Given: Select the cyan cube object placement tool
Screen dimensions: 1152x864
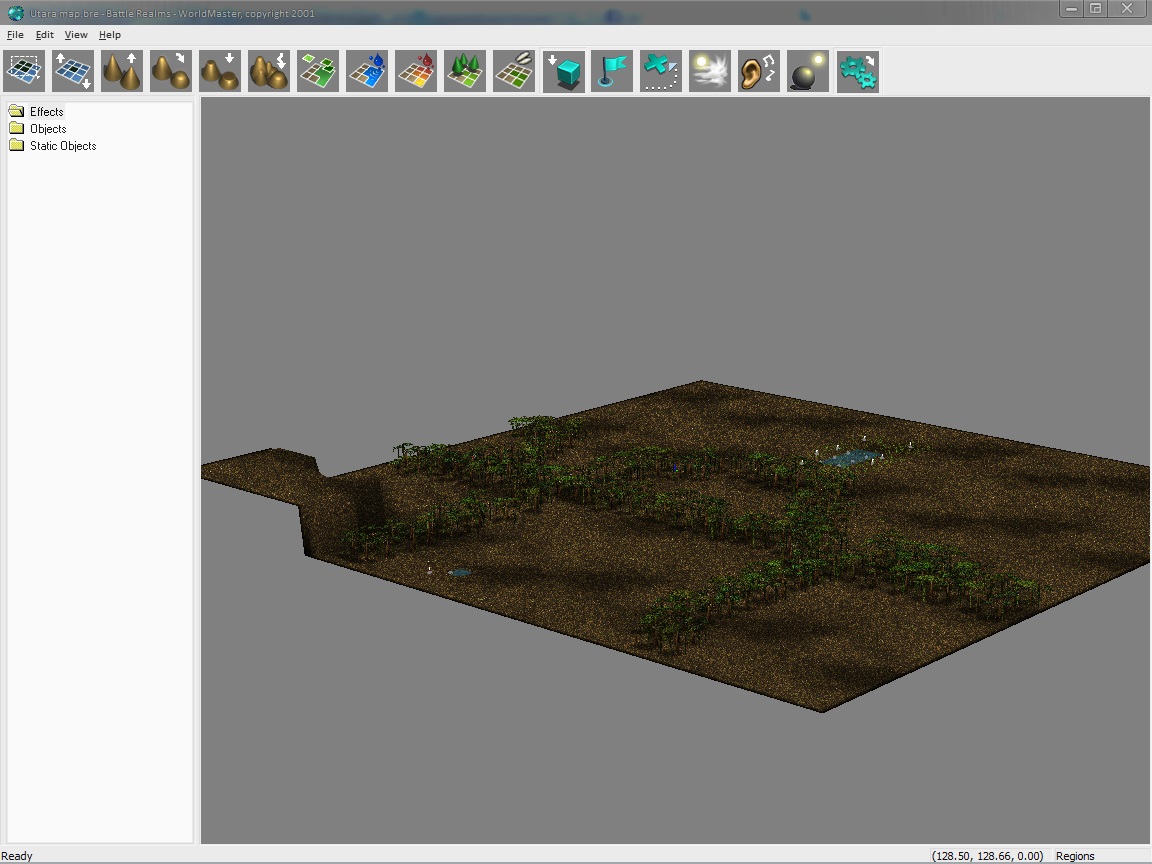Looking at the screenshot, I should [564, 71].
